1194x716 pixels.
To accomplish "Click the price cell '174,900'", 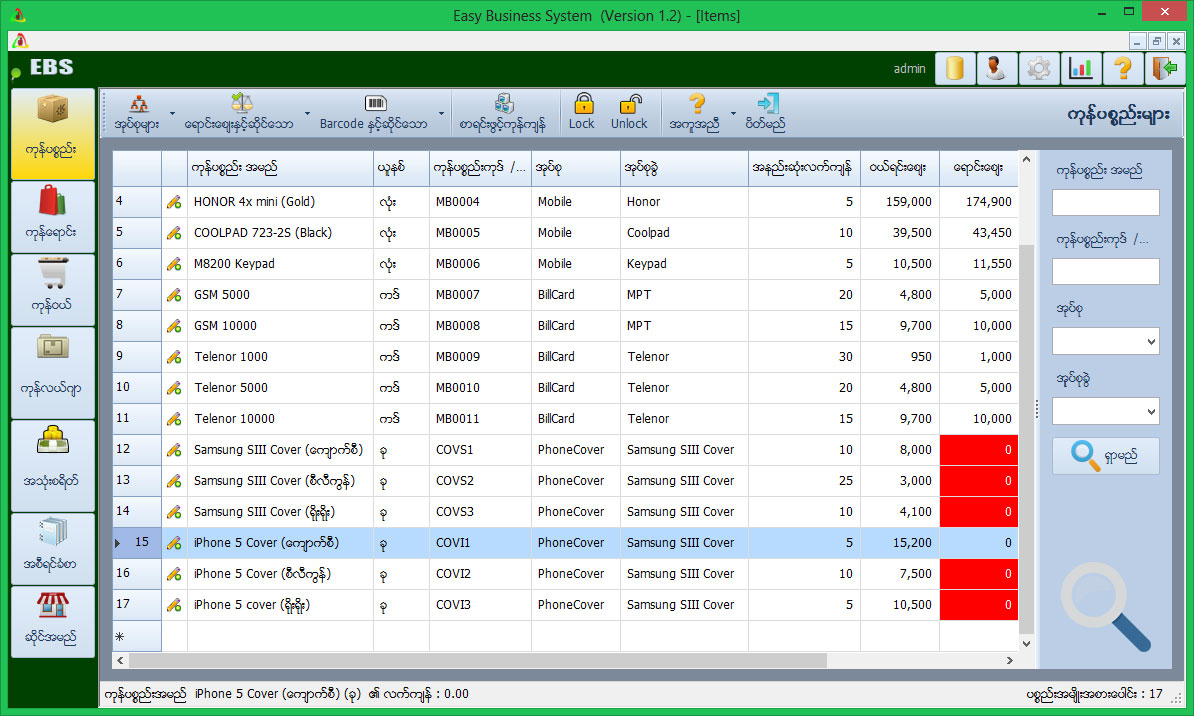I will tap(979, 202).
